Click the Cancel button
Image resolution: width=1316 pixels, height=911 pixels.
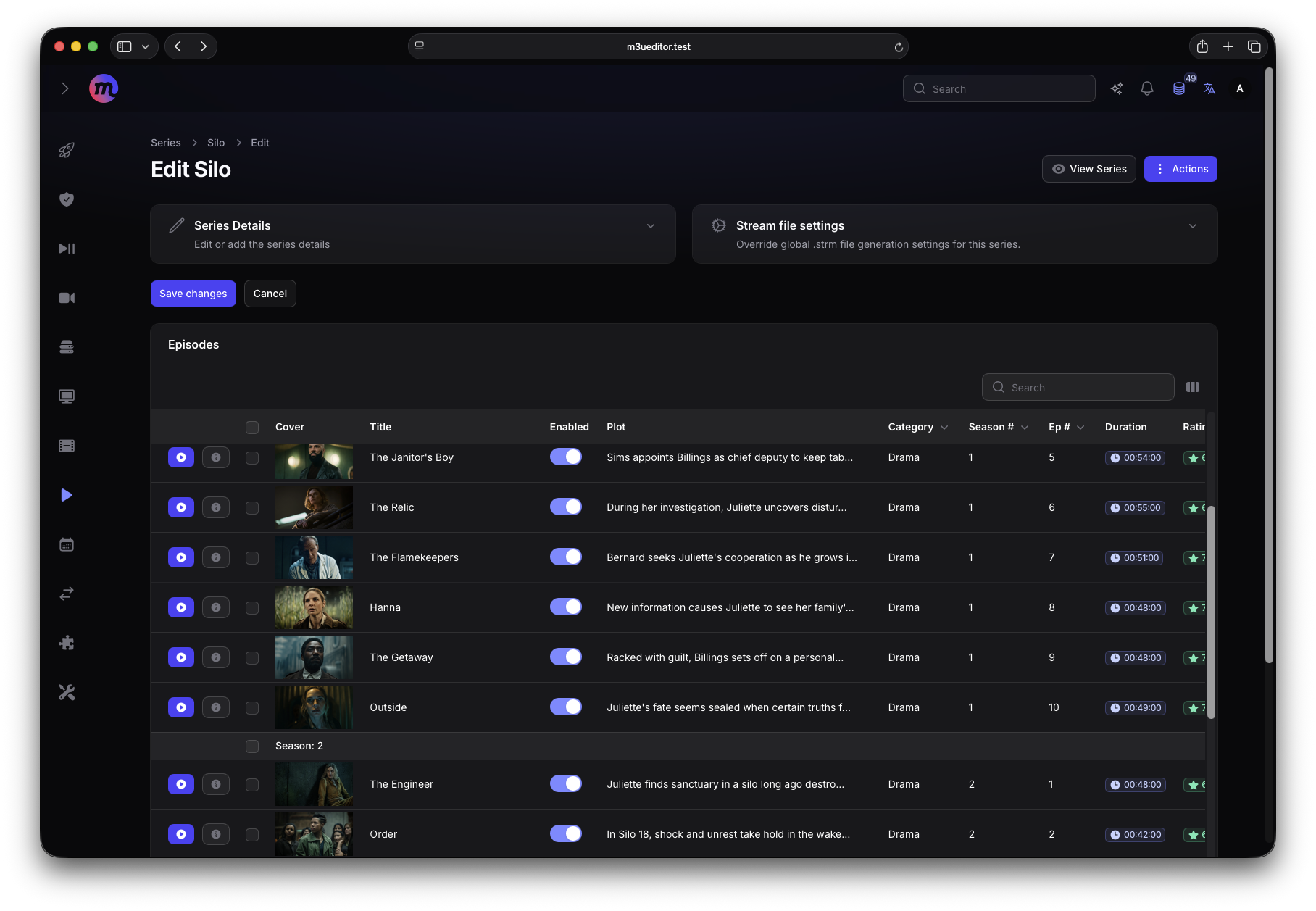[270, 294]
